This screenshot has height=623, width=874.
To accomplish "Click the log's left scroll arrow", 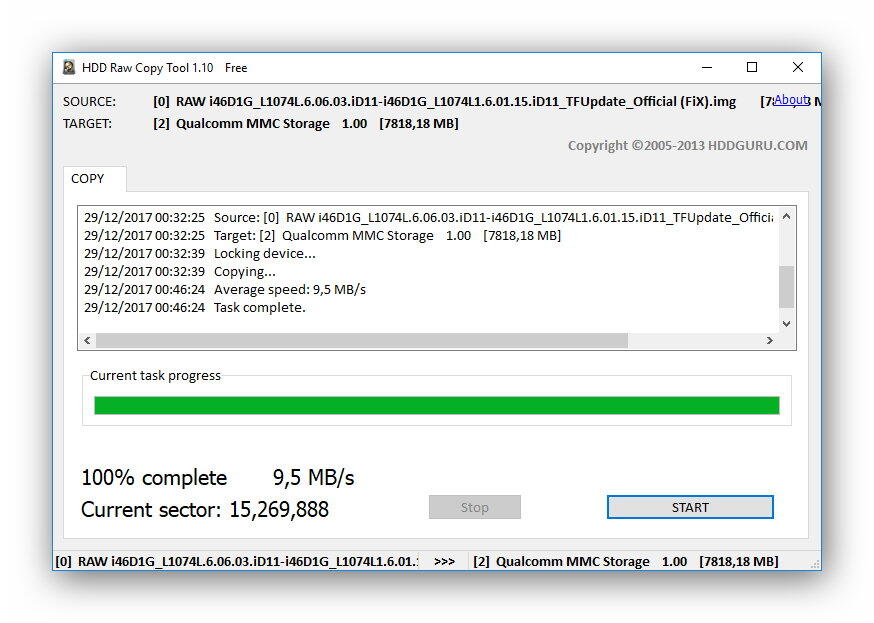I will [87, 341].
